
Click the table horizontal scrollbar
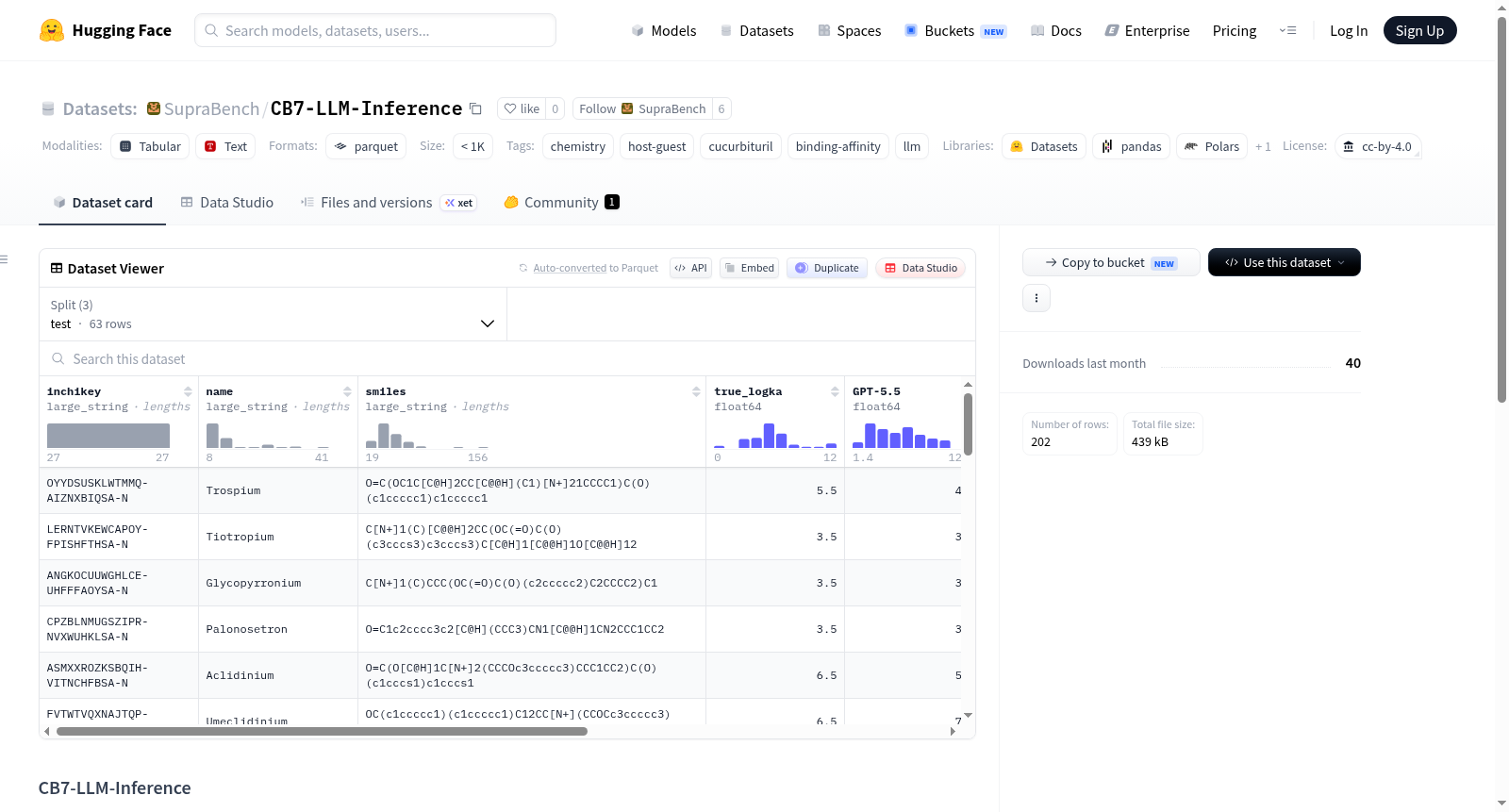322,731
